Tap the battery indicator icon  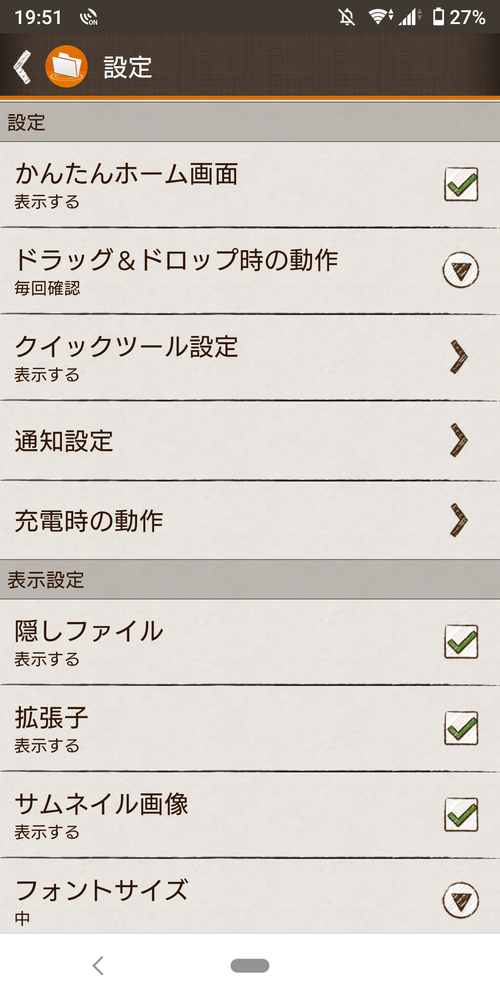(438, 17)
